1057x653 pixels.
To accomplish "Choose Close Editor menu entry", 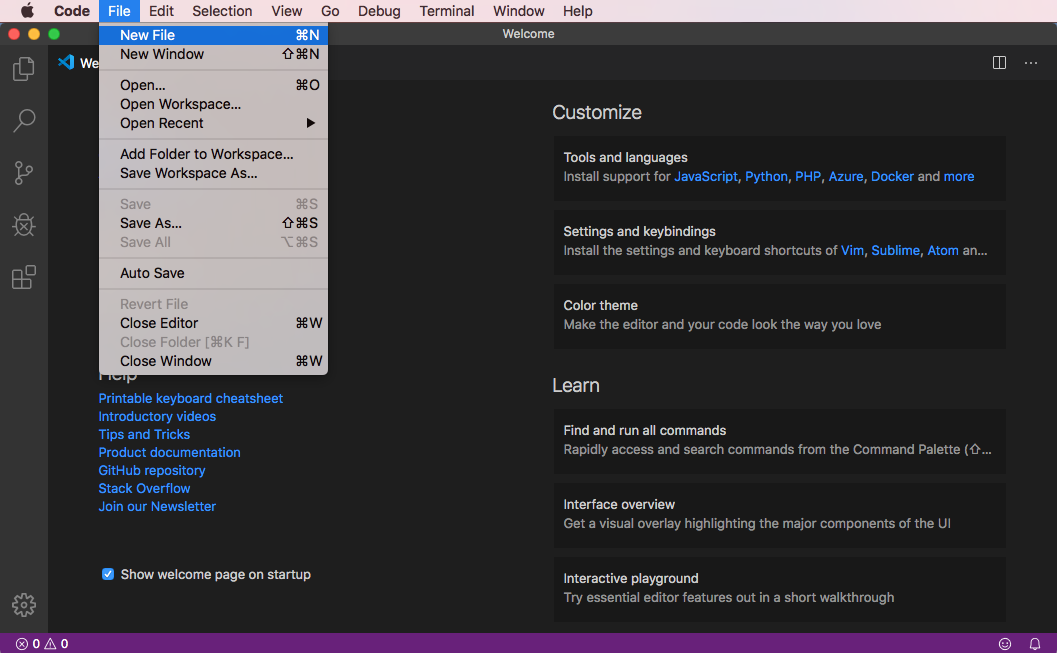I will click(x=213, y=323).
